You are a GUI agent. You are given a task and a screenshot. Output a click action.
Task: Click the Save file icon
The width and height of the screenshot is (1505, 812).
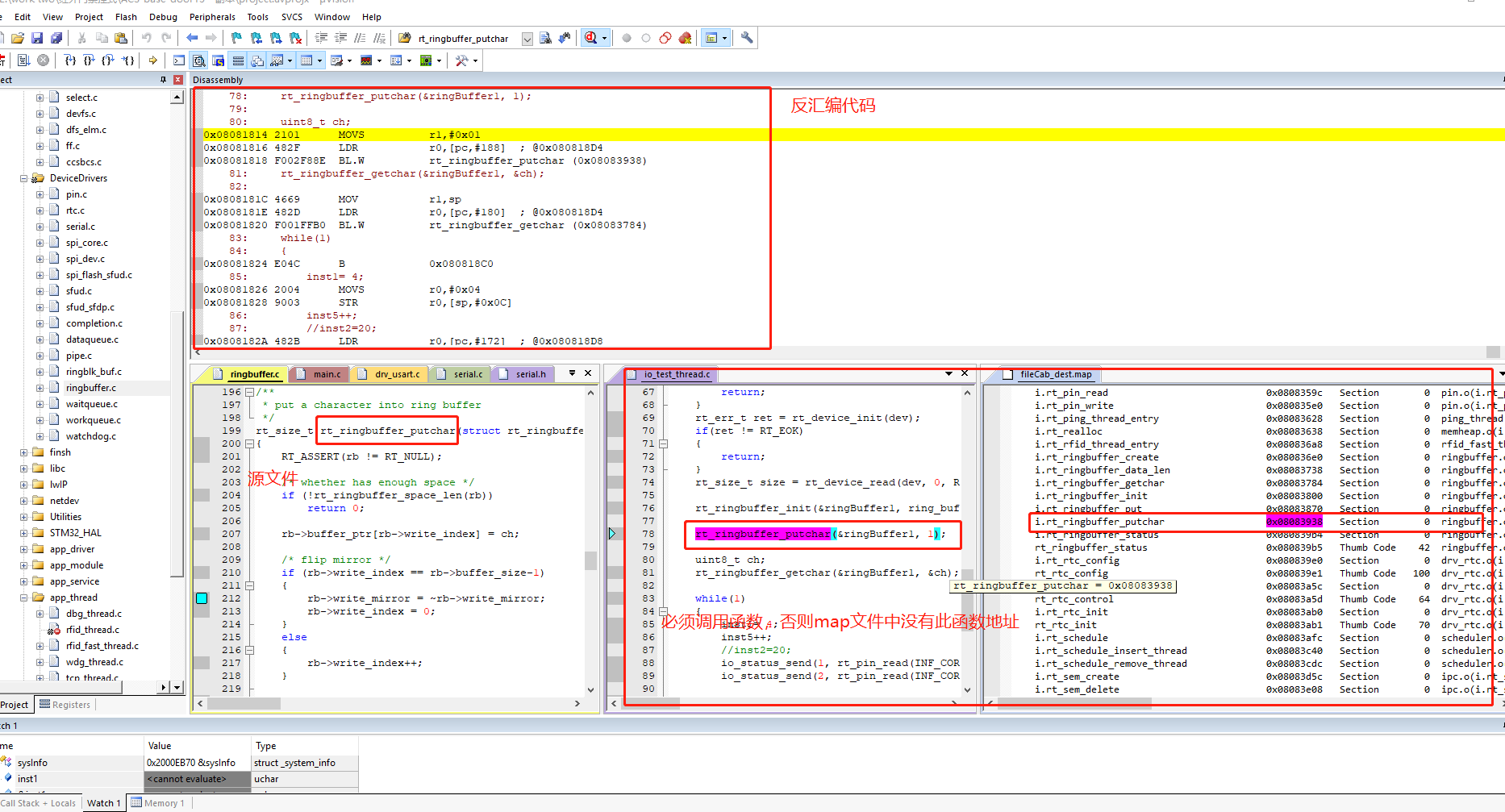[x=37, y=38]
